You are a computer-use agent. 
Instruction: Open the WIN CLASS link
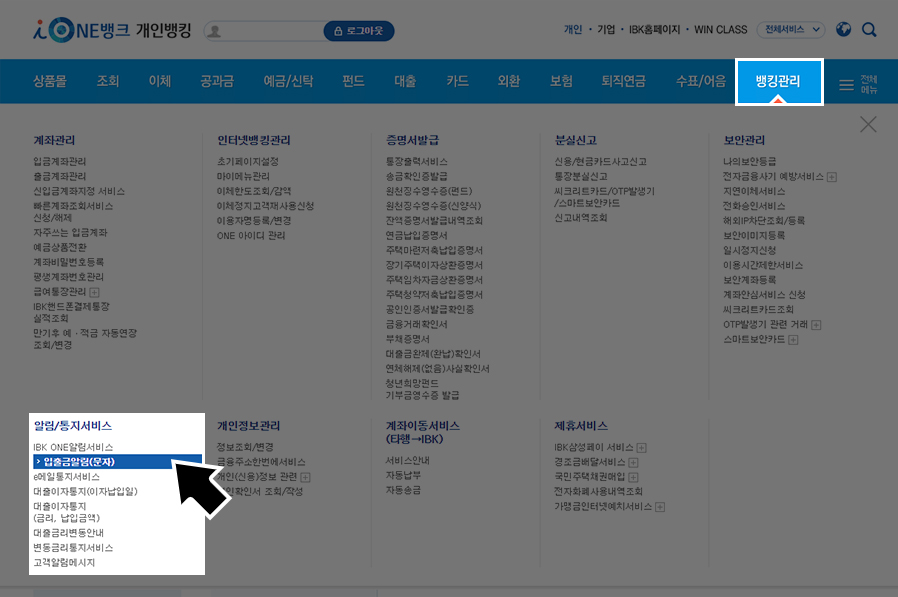point(720,29)
